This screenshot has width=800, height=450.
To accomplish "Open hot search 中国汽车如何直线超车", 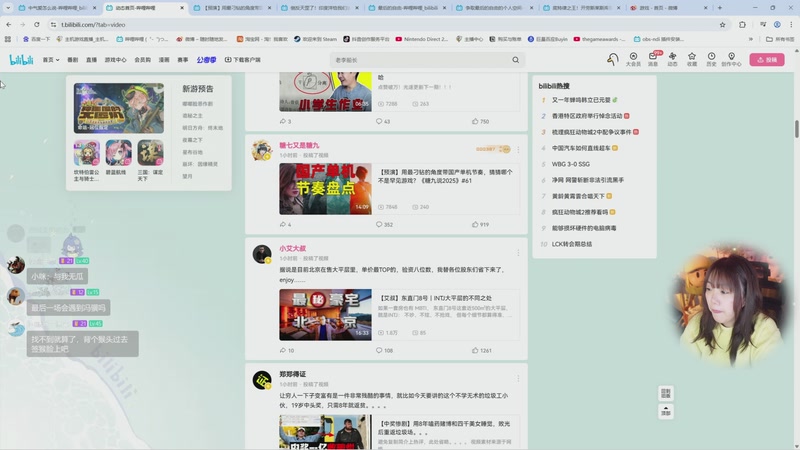I will point(581,148).
